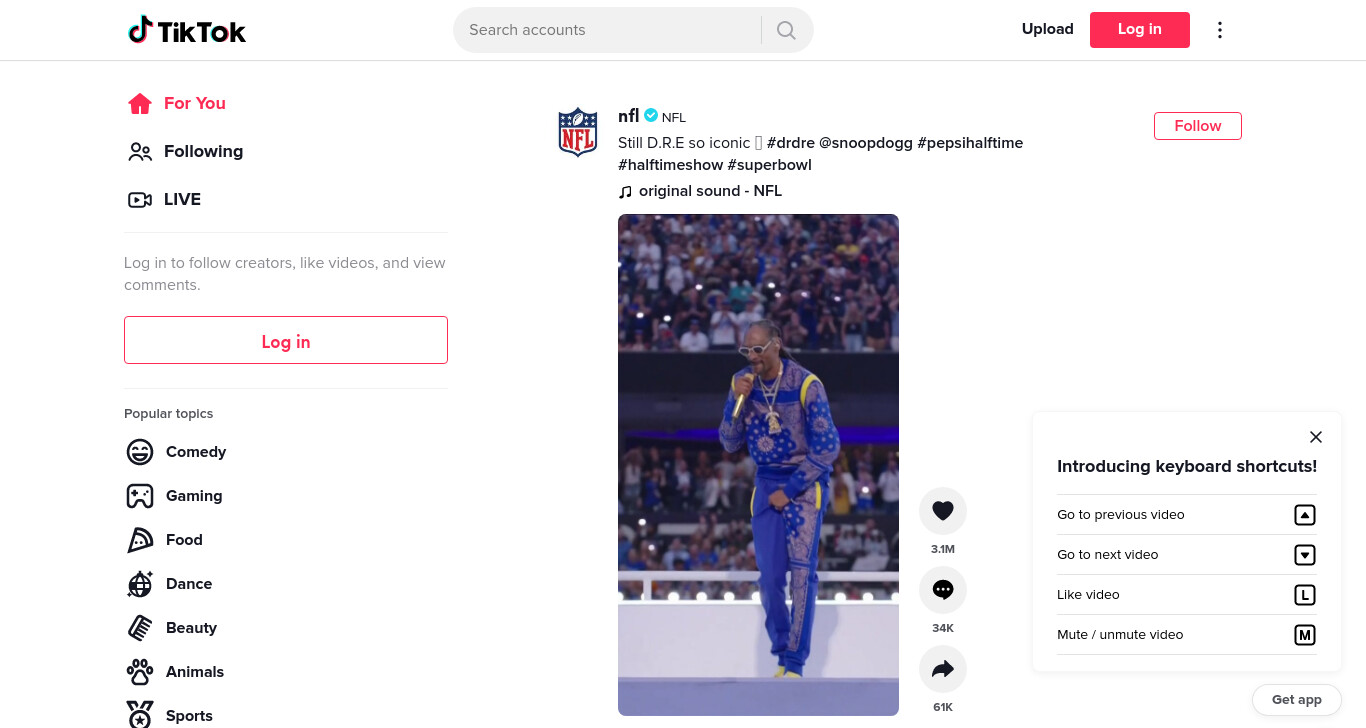
Task: Open the nfl username link
Action: click(629, 116)
